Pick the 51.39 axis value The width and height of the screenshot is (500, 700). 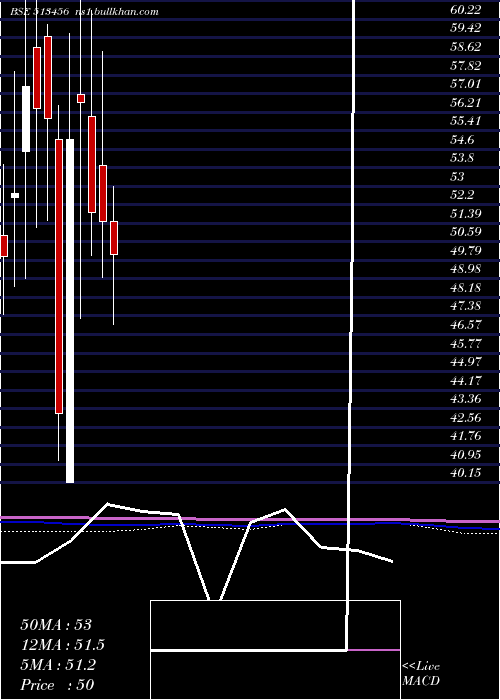[466, 214]
